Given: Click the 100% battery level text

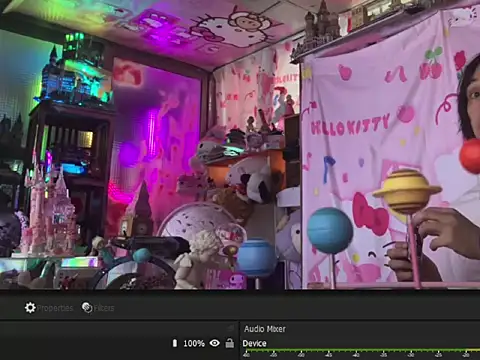Looking at the screenshot, I should 194,343.
